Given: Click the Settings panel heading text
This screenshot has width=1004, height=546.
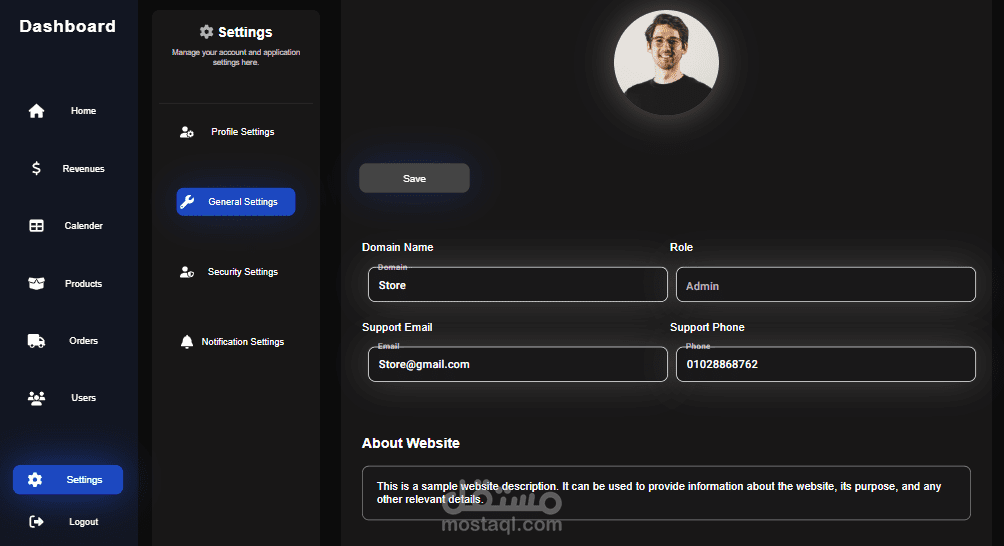Looking at the screenshot, I should [x=245, y=32].
